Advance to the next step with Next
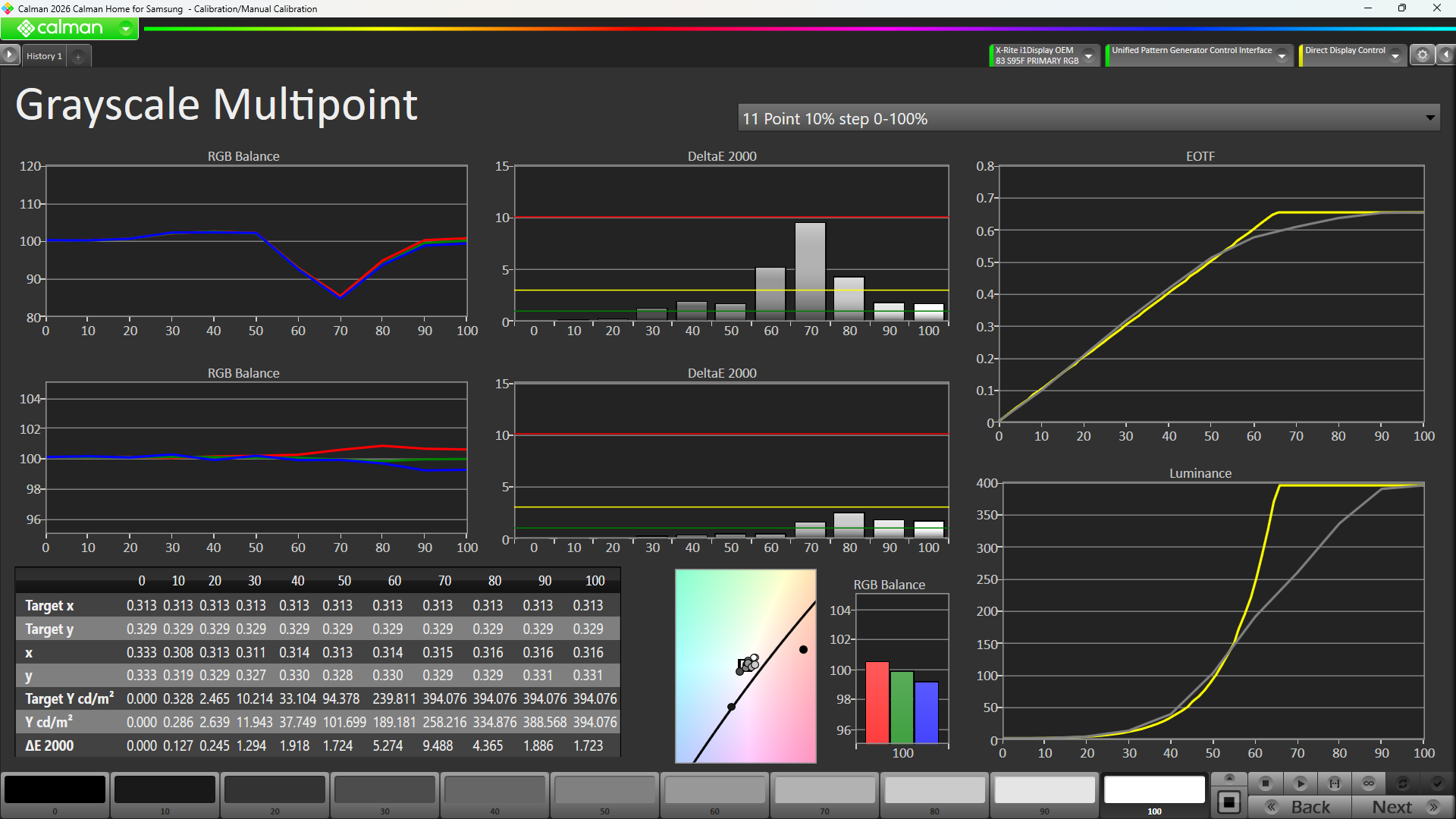The image size is (1456, 819). pyautogui.click(x=1403, y=807)
